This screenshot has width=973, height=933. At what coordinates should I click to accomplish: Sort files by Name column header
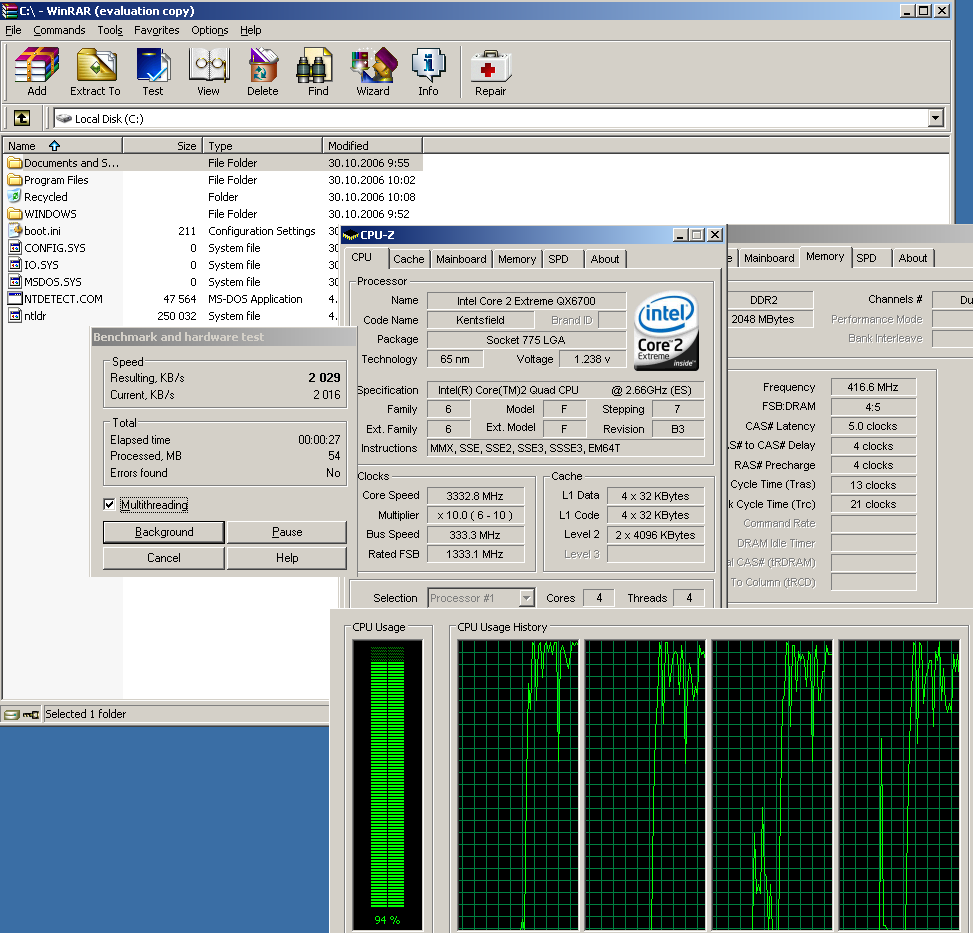click(x=63, y=146)
